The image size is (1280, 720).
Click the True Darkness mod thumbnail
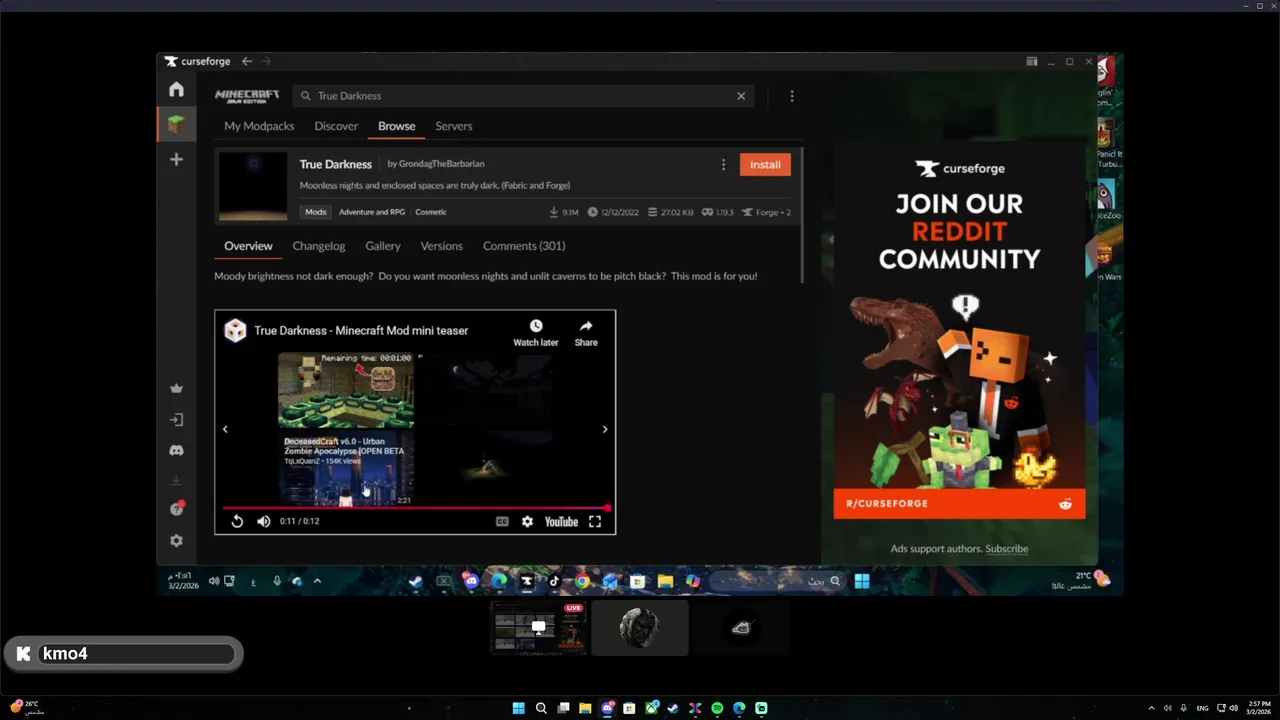253,186
